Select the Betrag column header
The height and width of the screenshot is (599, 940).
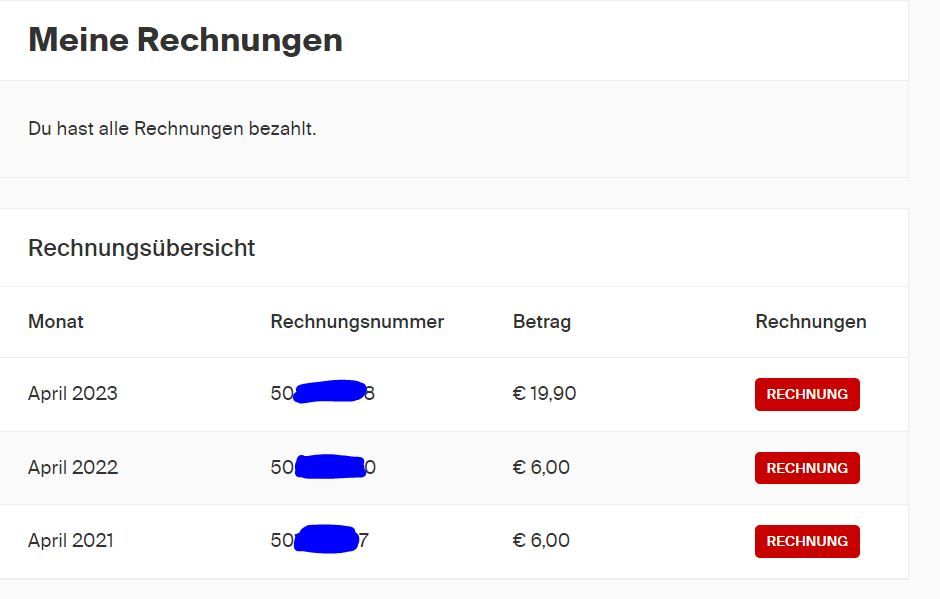point(542,321)
